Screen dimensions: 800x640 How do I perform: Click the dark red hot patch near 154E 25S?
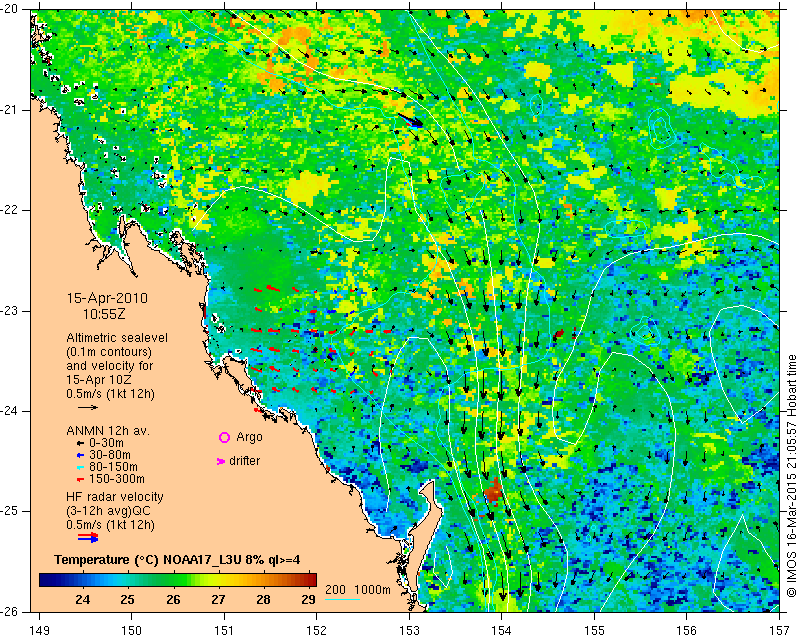tap(493, 491)
